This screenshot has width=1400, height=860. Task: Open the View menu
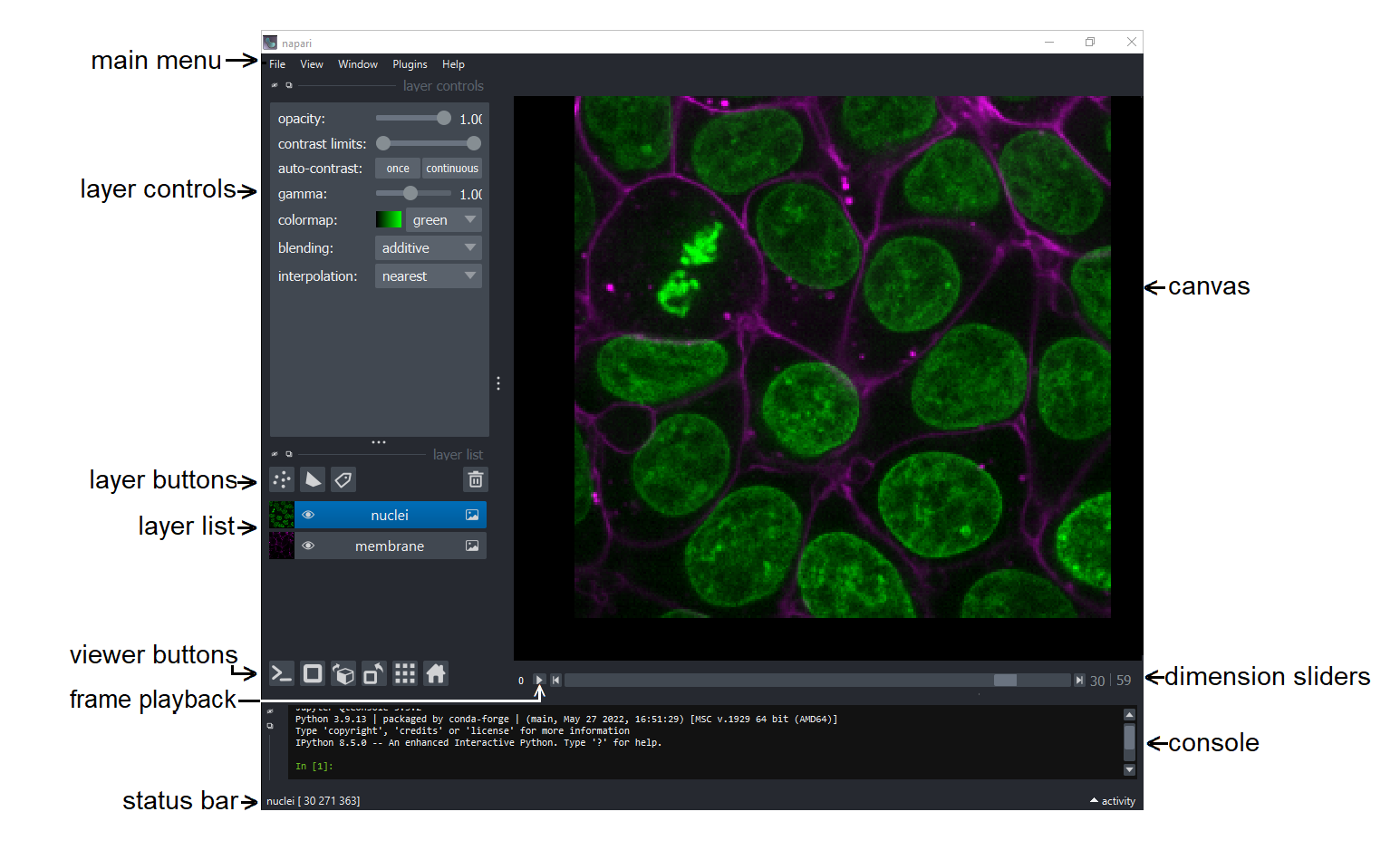[312, 64]
